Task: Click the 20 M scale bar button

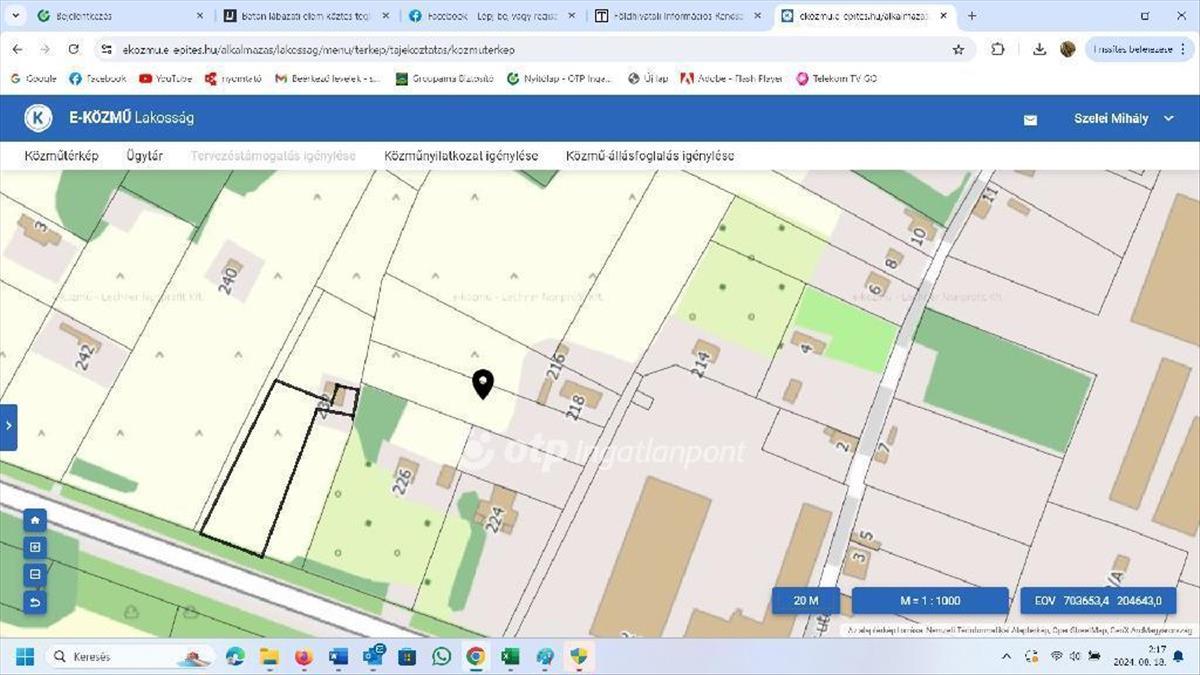Action: click(806, 601)
